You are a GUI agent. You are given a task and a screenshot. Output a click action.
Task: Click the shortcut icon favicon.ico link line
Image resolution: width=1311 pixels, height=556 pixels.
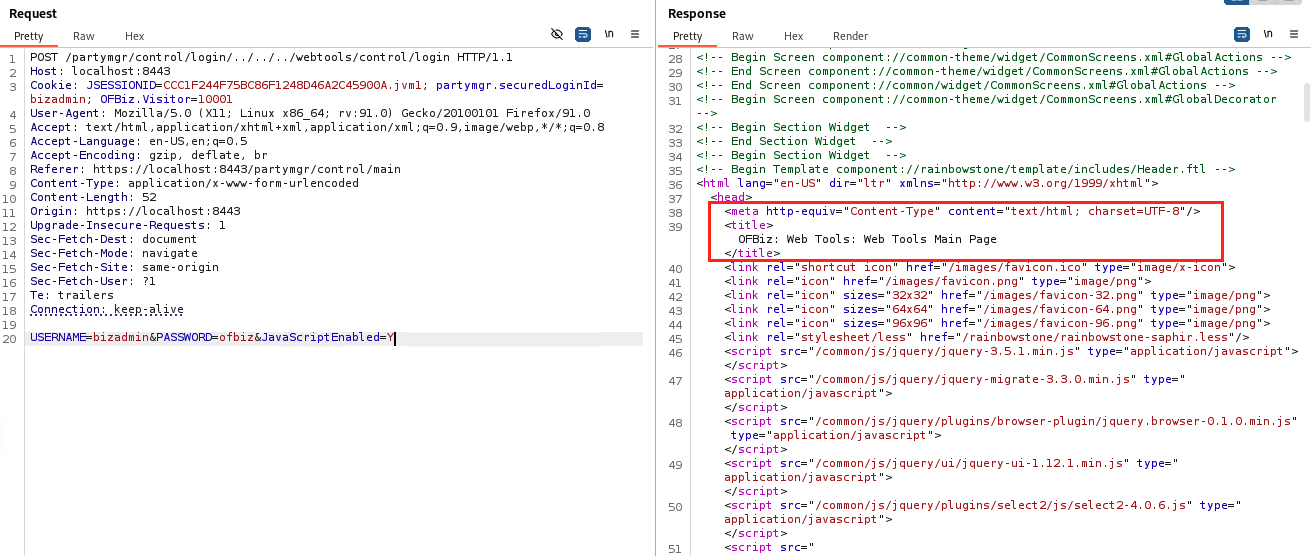pyautogui.click(x=980, y=268)
